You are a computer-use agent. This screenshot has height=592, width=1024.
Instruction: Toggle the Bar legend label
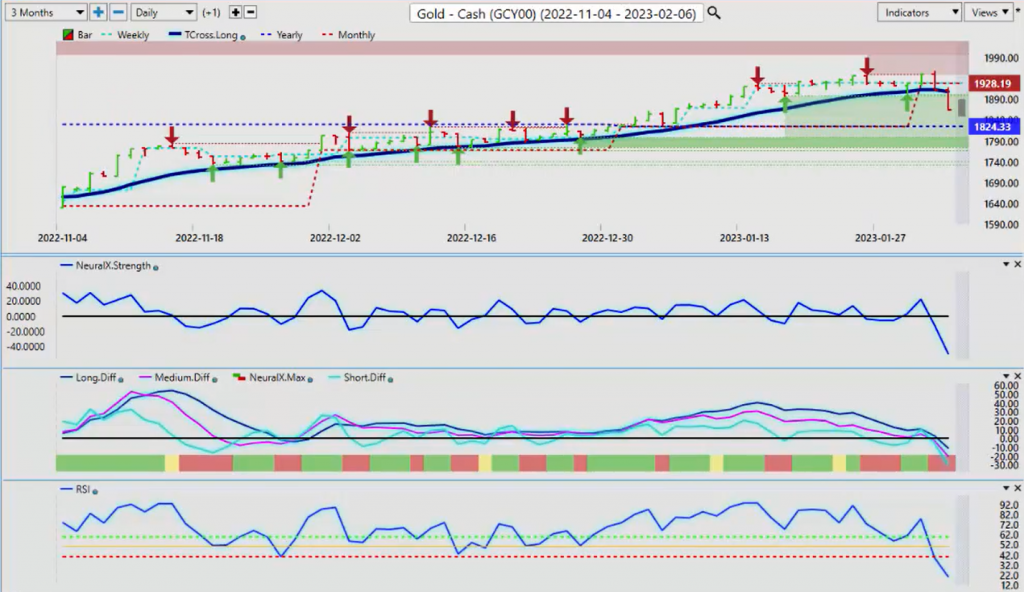click(x=85, y=35)
